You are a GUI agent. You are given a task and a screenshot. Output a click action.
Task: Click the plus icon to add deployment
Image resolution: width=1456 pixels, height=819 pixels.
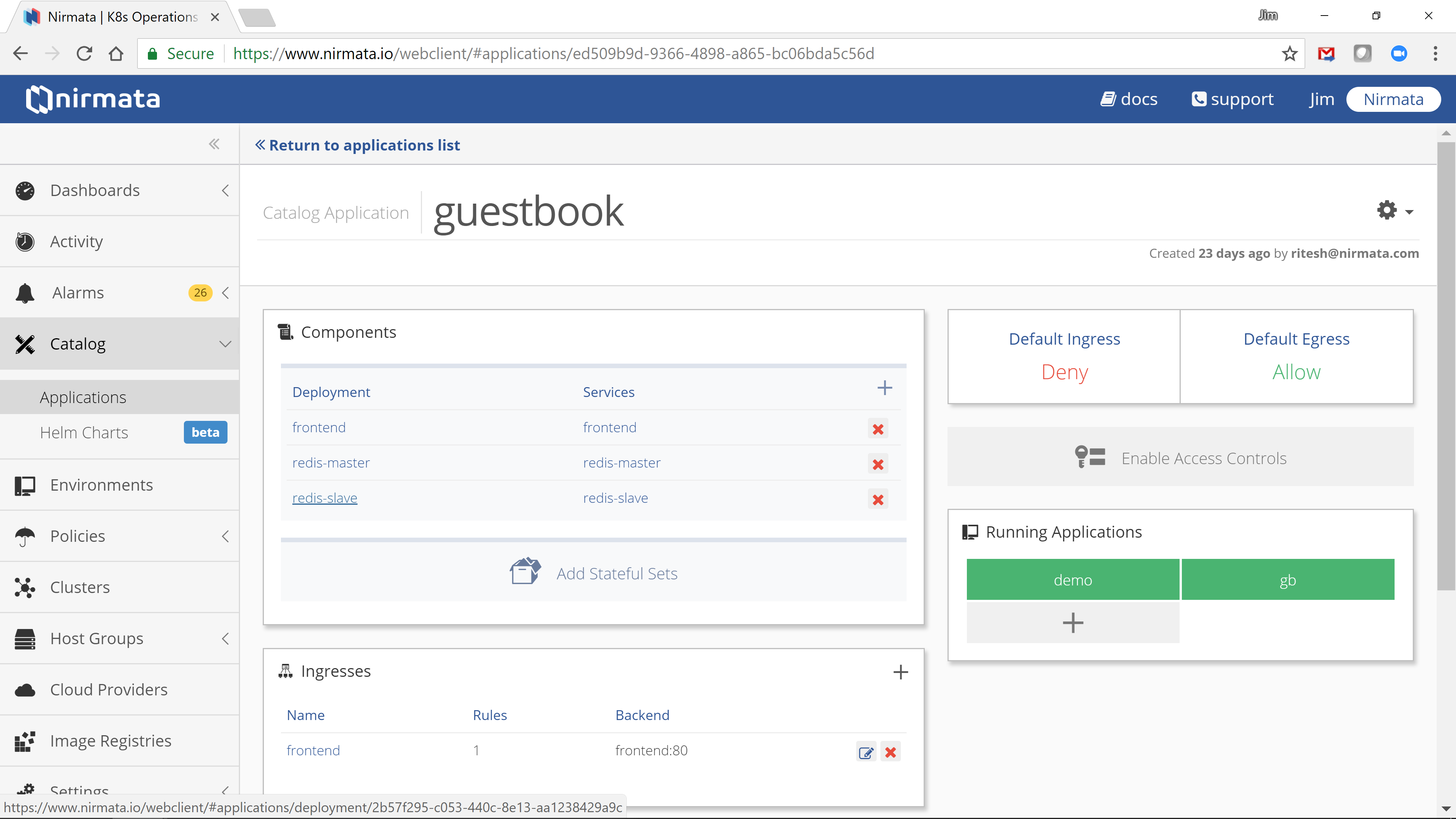(885, 388)
